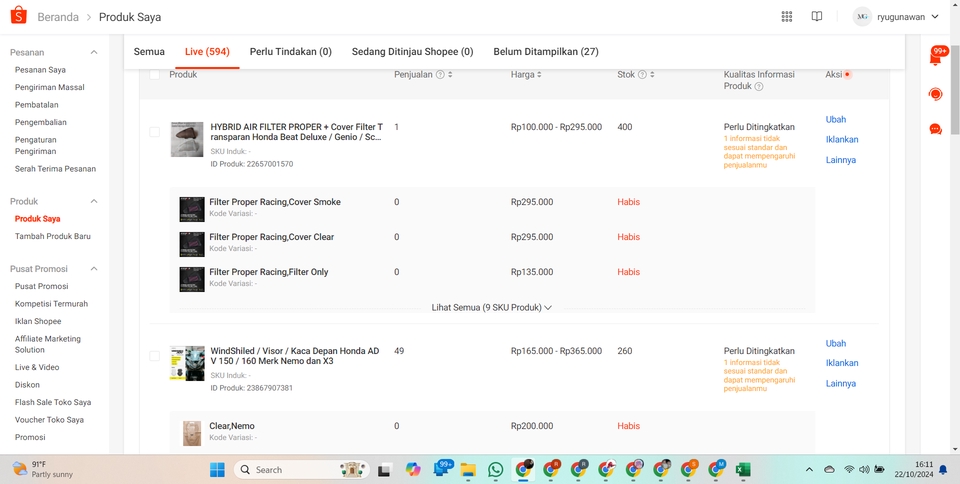The image size is (960, 484).
Task: Open Tambah Produk Baru in sidebar
Action: (x=53, y=236)
